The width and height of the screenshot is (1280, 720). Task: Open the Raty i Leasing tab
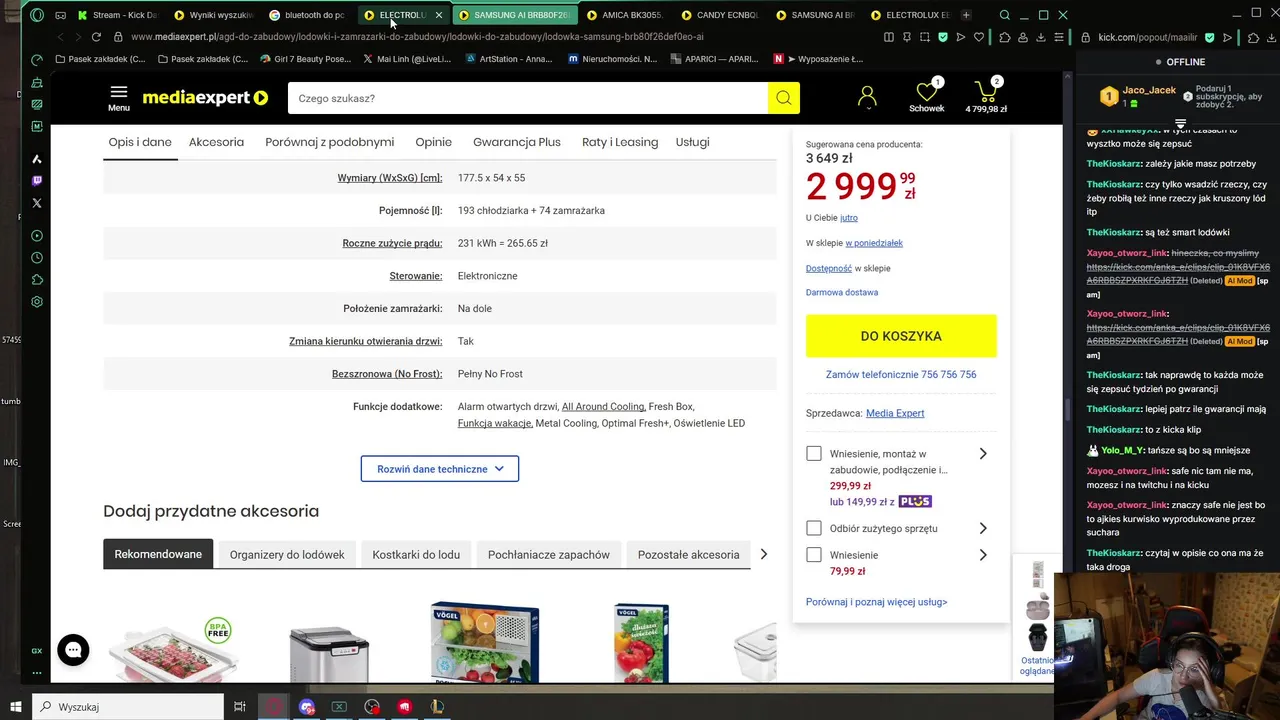coord(620,142)
